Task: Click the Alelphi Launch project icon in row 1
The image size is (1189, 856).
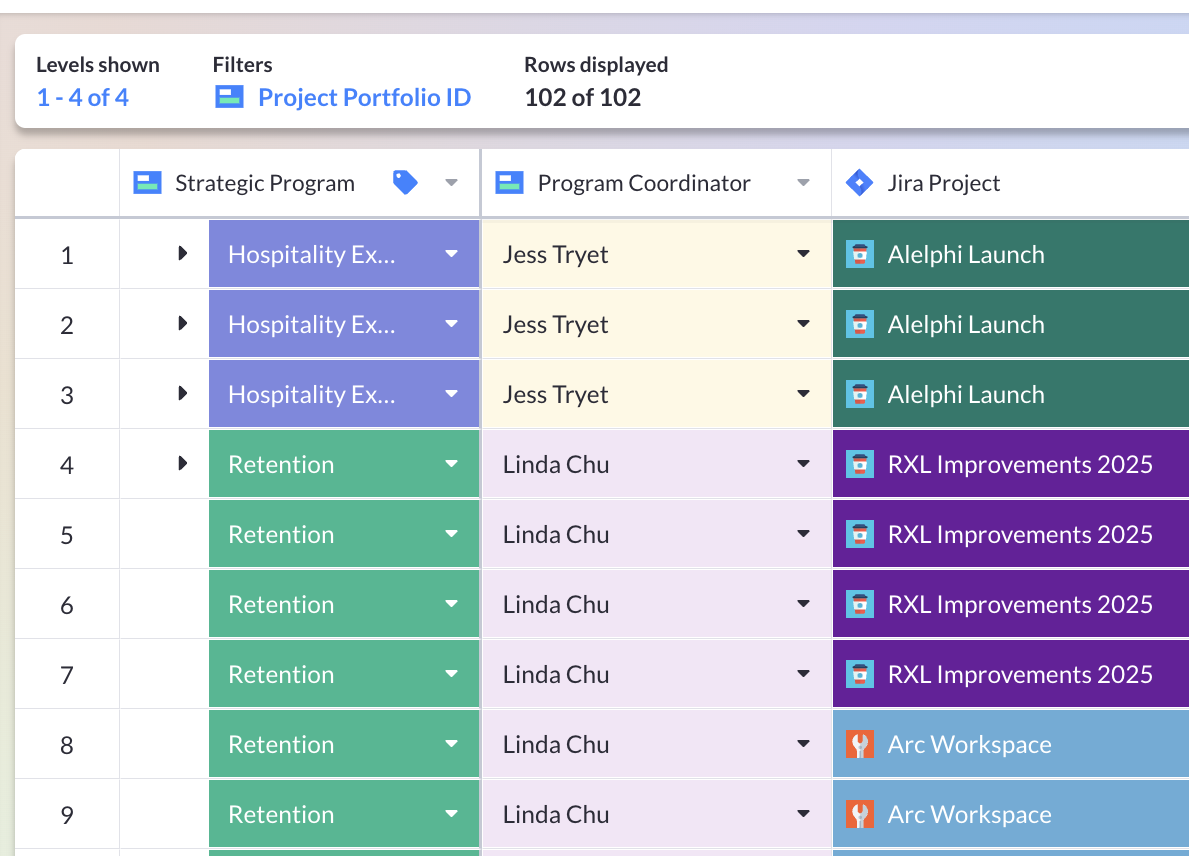Action: point(860,255)
